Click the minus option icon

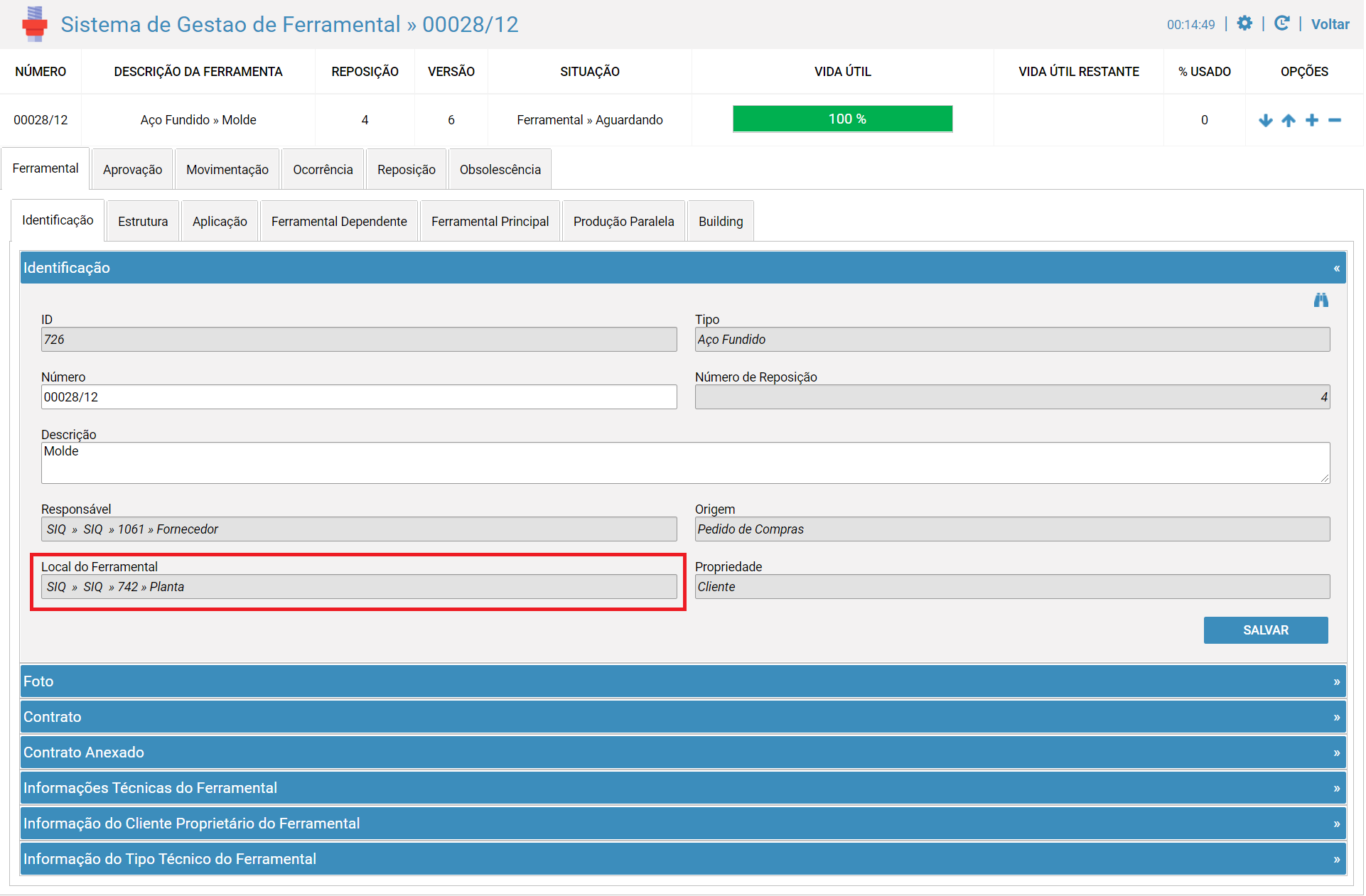click(x=1335, y=120)
